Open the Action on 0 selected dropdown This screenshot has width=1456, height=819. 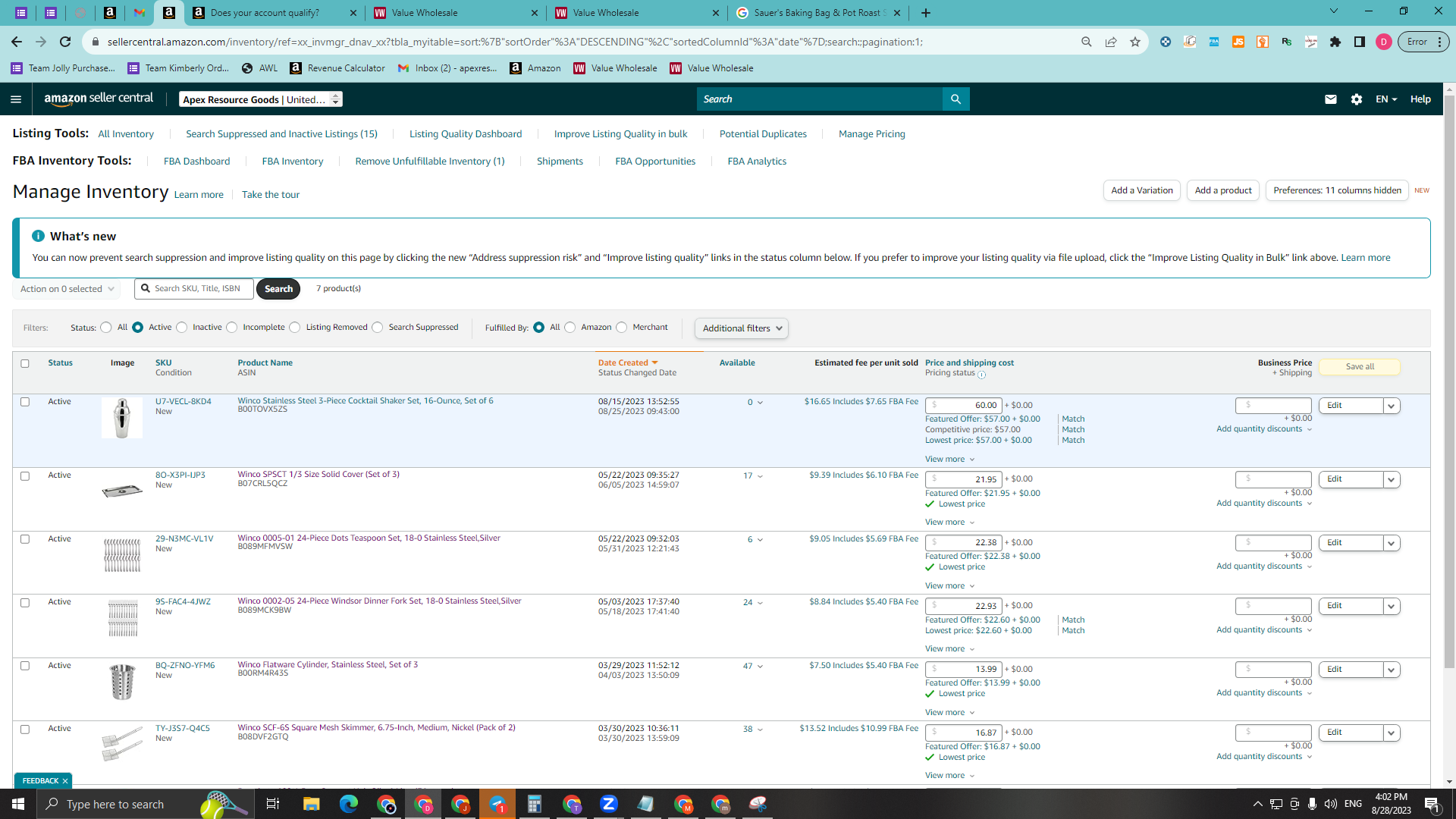(67, 289)
